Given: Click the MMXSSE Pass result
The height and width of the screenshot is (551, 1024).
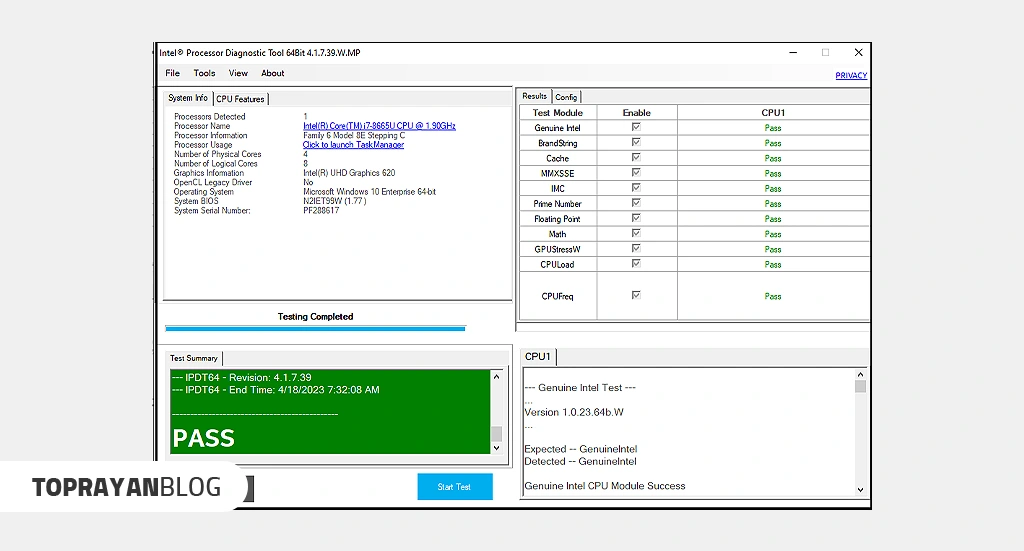Looking at the screenshot, I should coord(773,173).
